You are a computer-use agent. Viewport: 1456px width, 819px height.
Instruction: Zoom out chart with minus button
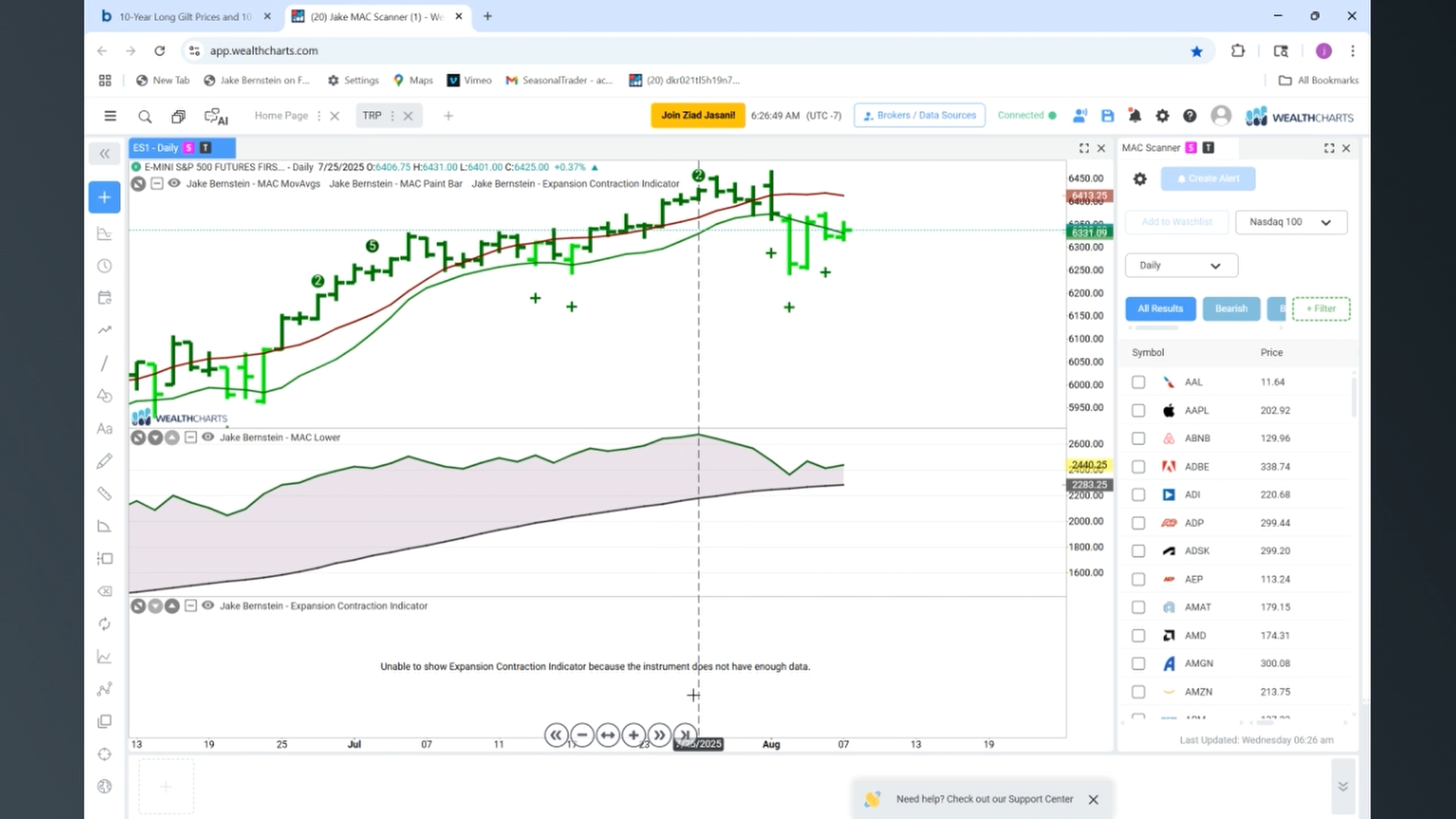click(582, 735)
